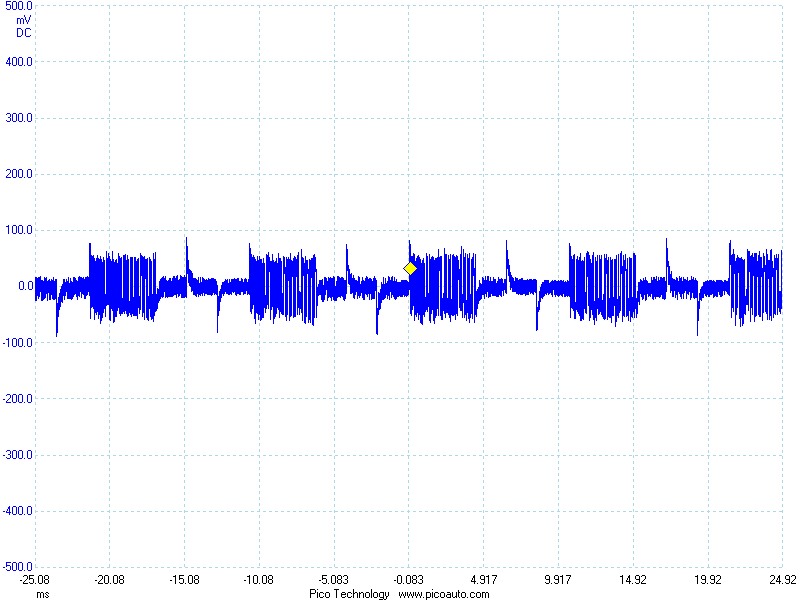
Task: Click the 24.92 time axis label
Action: coord(783,580)
